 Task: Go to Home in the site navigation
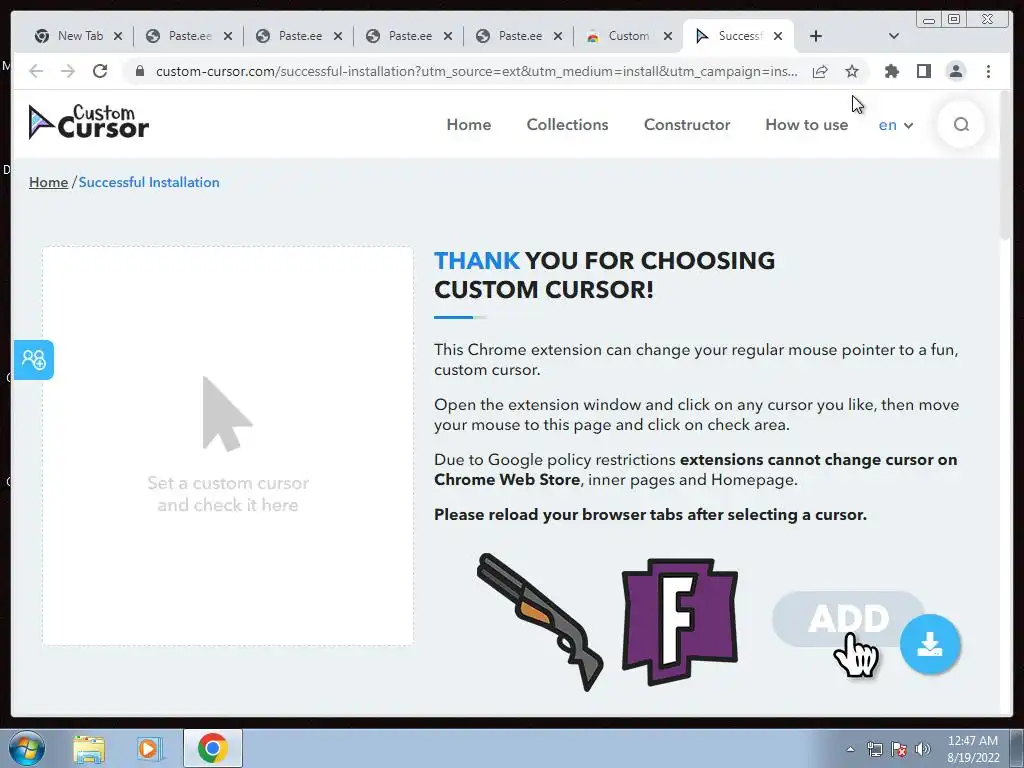pos(469,125)
